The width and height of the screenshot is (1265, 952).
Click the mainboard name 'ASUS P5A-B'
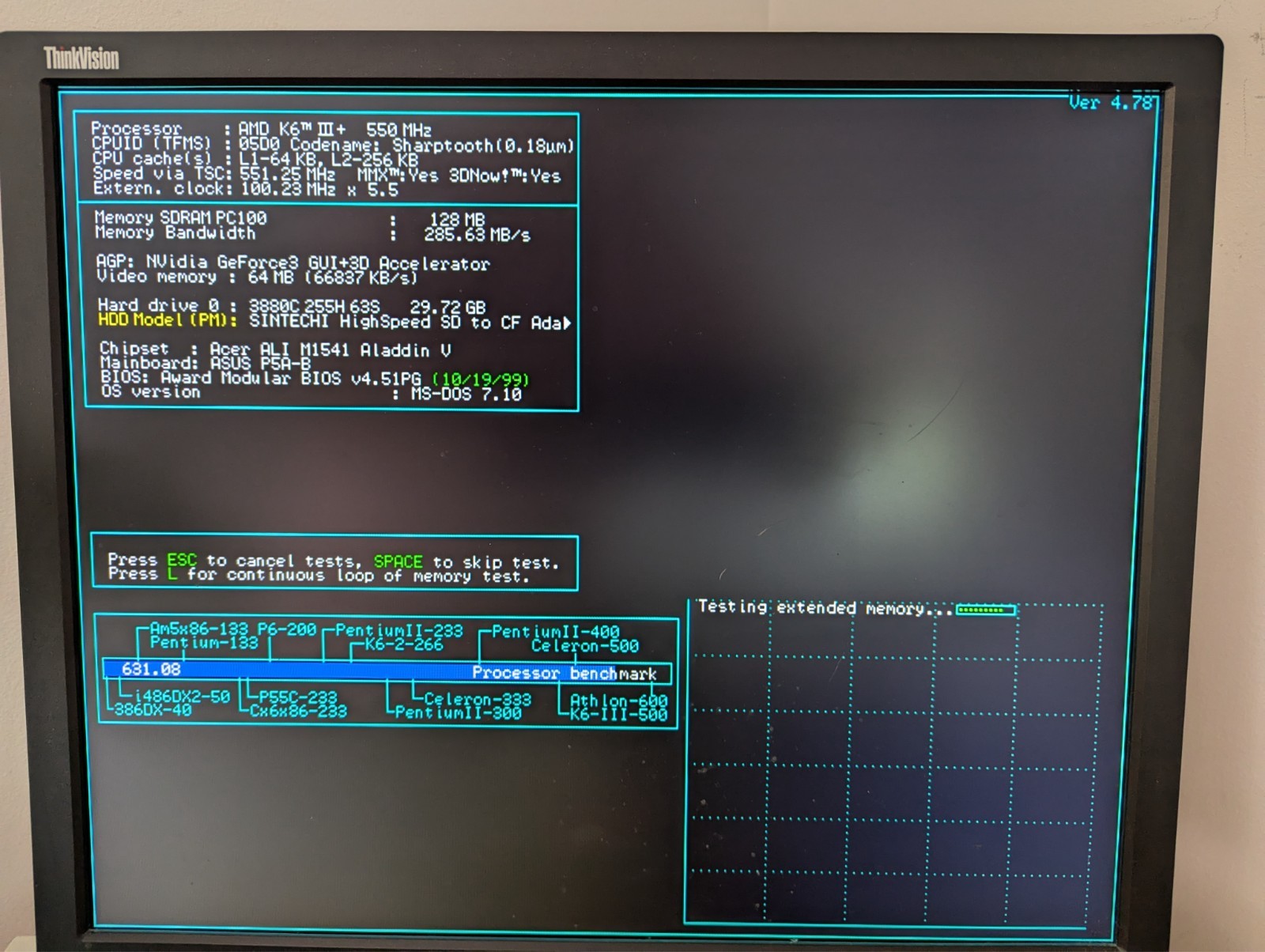point(261,364)
